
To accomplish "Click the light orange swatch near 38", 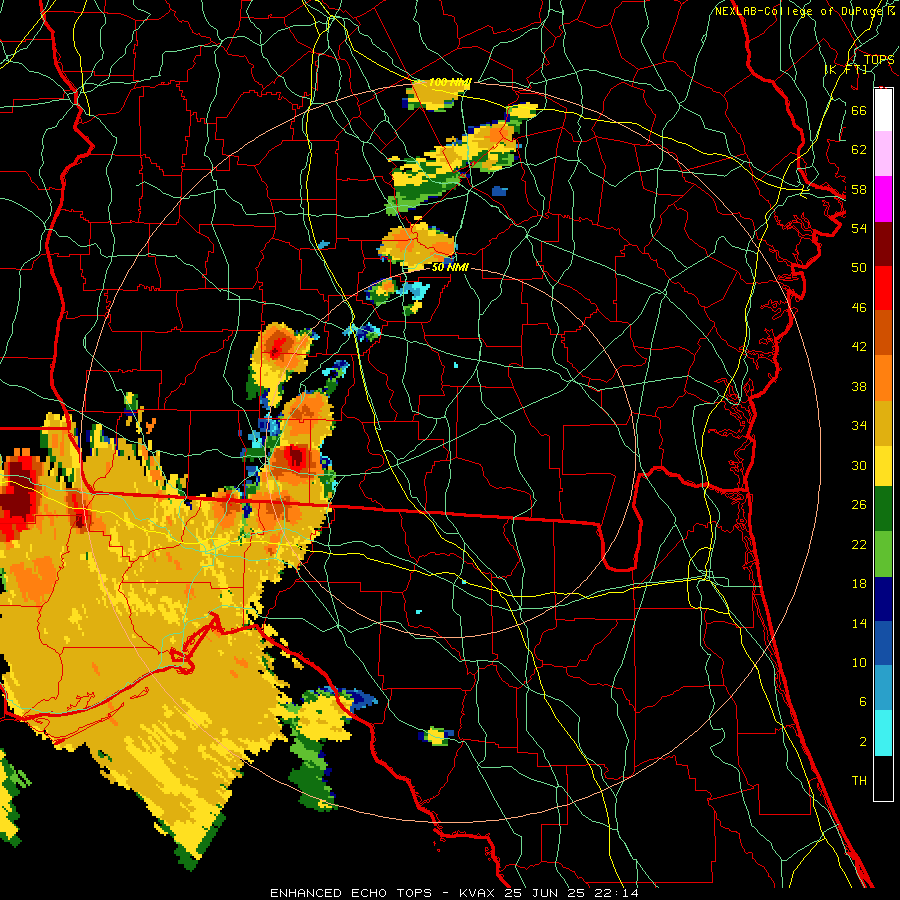I will click(x=883, y=378).
